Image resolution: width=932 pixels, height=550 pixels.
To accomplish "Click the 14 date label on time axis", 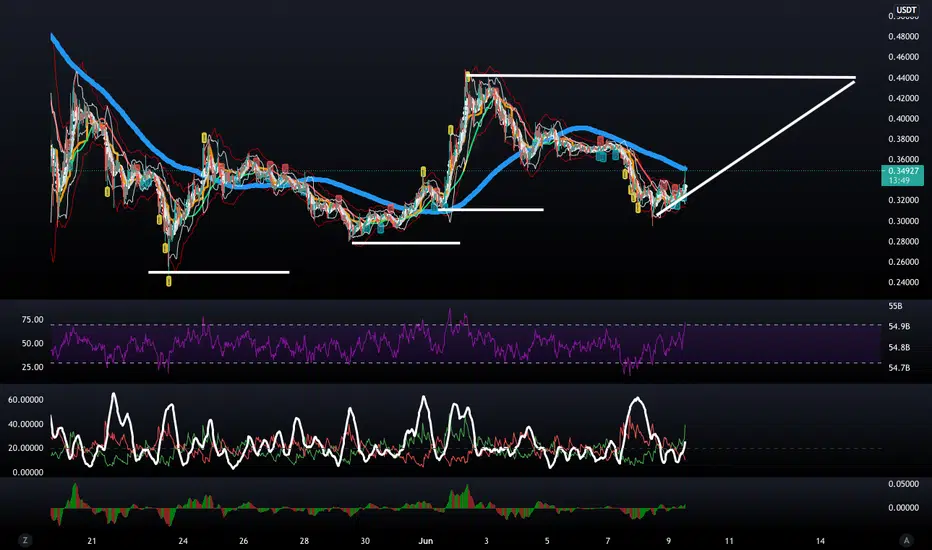I will (x=820, y=541).
